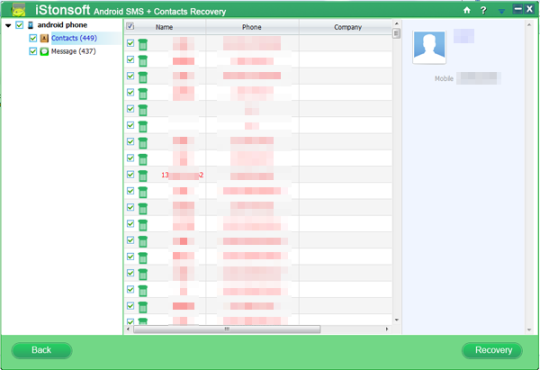540x370 pixels.
Task: Click horizontal scrollbar left arrow
Action: coord(128,329)
